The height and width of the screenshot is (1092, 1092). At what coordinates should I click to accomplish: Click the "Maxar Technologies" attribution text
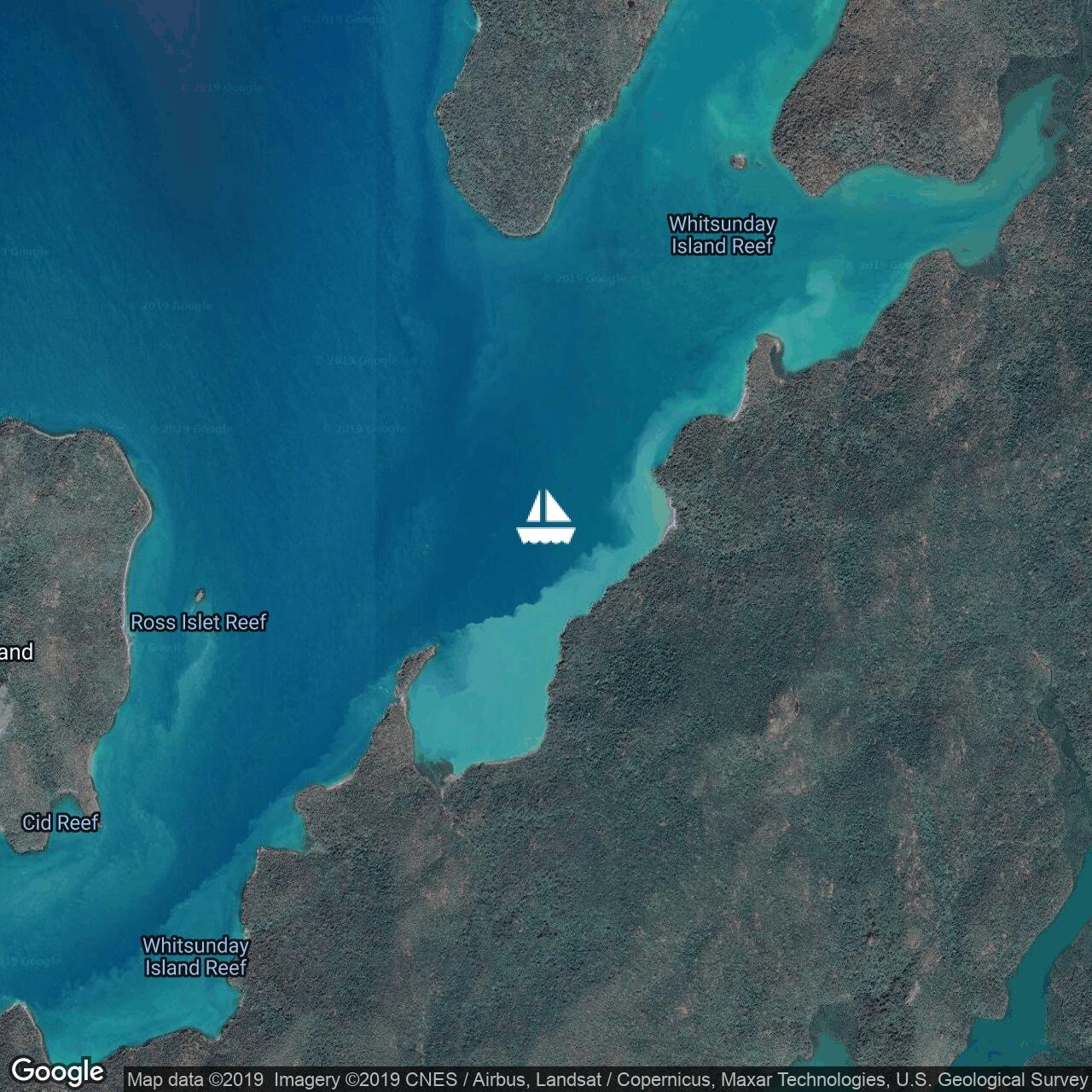coord(802,1080)
